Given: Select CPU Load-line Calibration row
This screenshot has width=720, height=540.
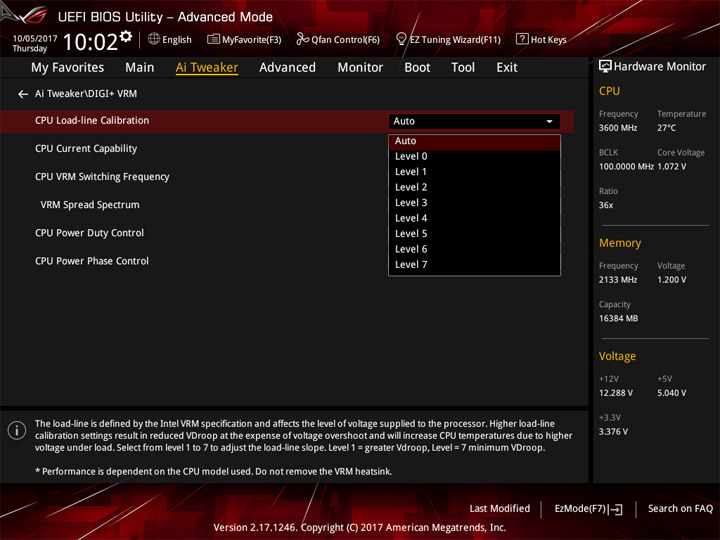Looking at the screenshot, I should click(x=287, y=121).
